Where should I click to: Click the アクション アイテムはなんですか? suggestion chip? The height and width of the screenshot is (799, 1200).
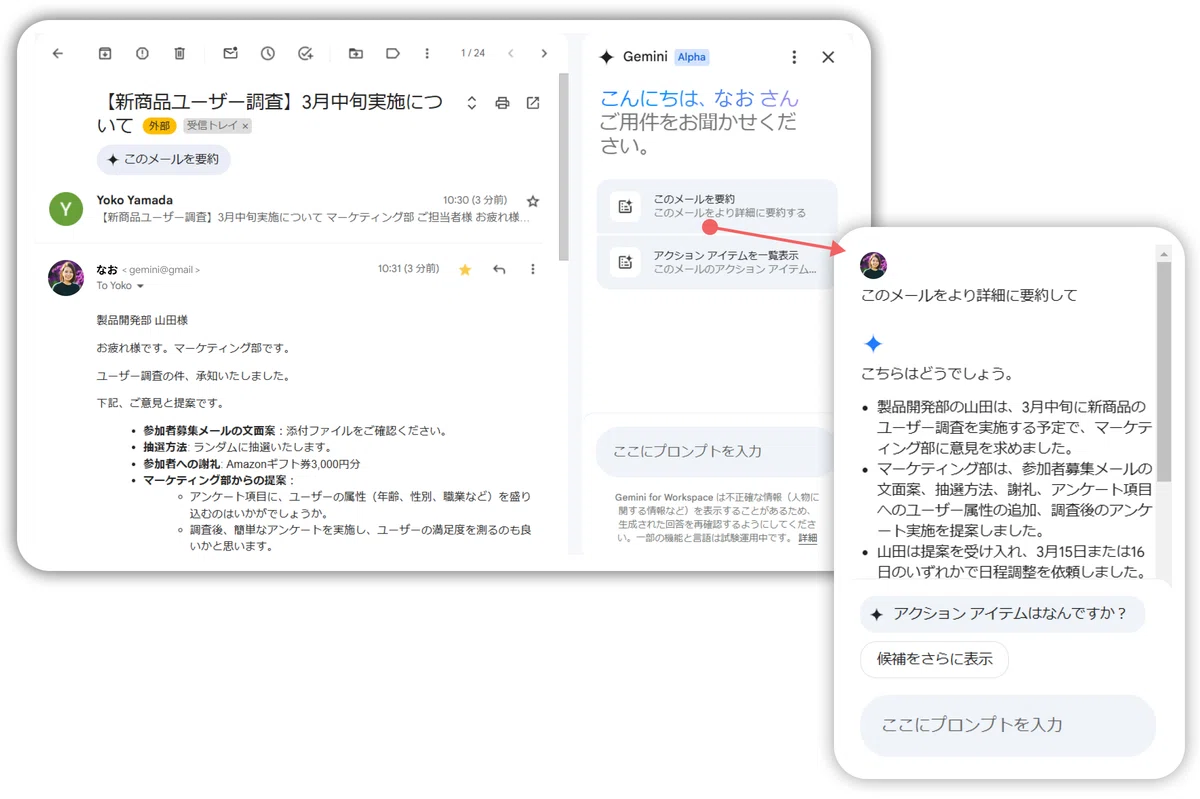(x=1002, y=614)
